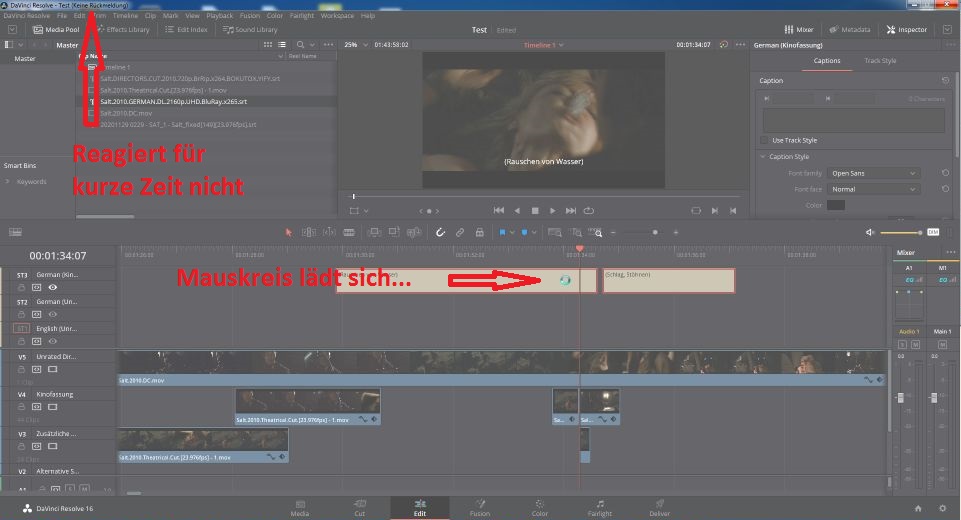Image resolution: width=961 pixels, height=520 pixels.
Task: Activate the Dynamic Trim Mode tool
Action: [x=329, y=232]
